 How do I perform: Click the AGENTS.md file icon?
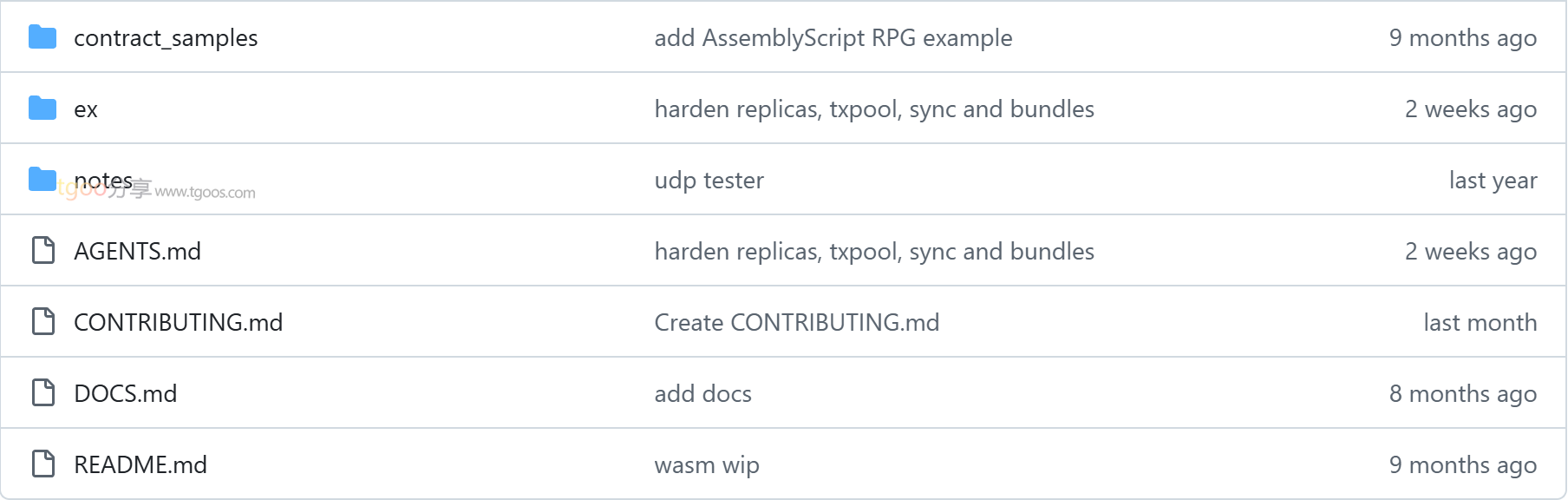(43, 251)
